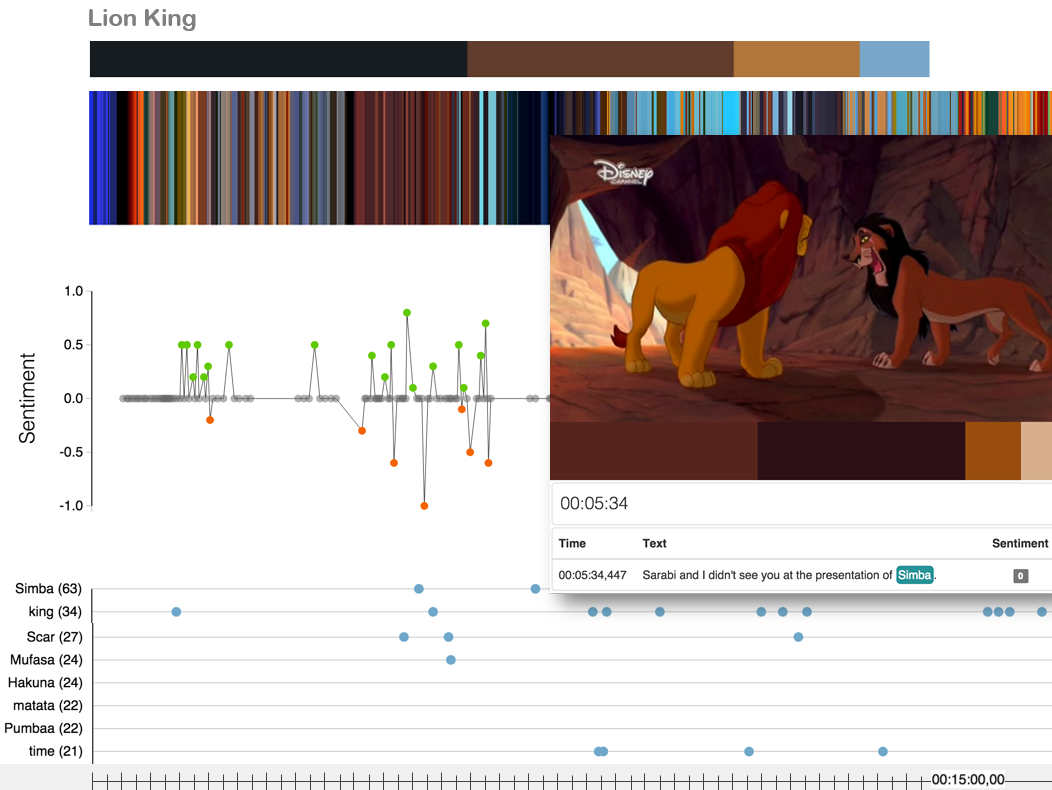The height and width of the screenshot is (790, 1052).
Task: Click the leftmost dot on the Simba row
Action: pos(419,589)
